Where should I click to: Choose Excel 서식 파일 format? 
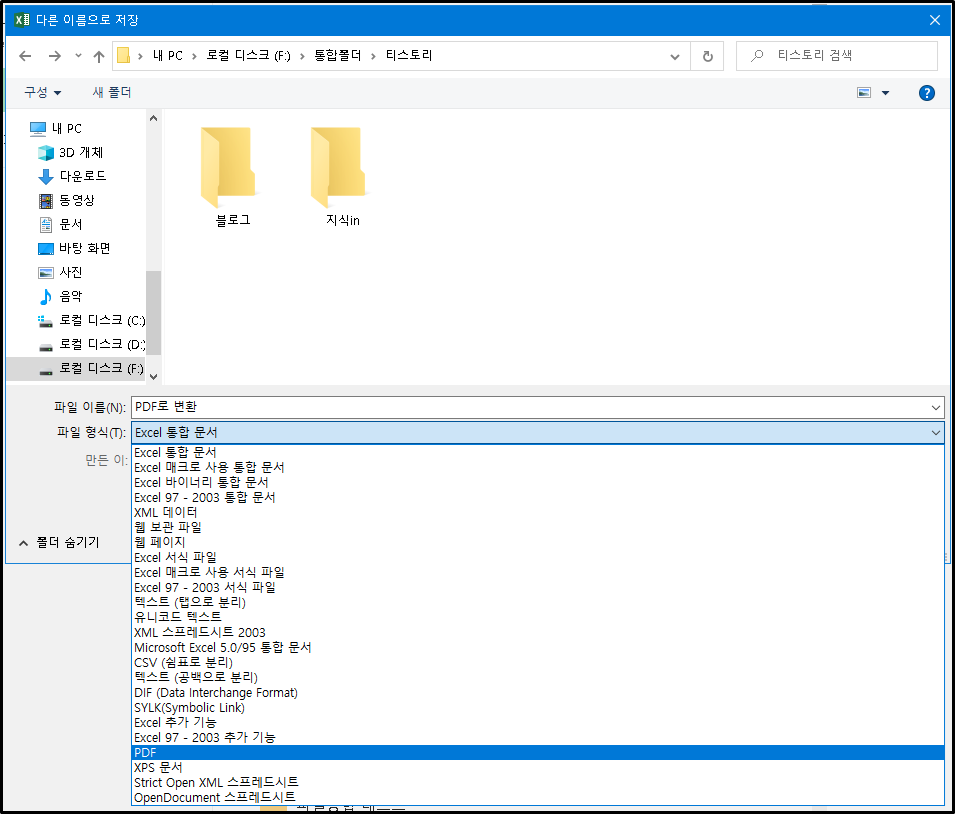click(x=538, y=557)
